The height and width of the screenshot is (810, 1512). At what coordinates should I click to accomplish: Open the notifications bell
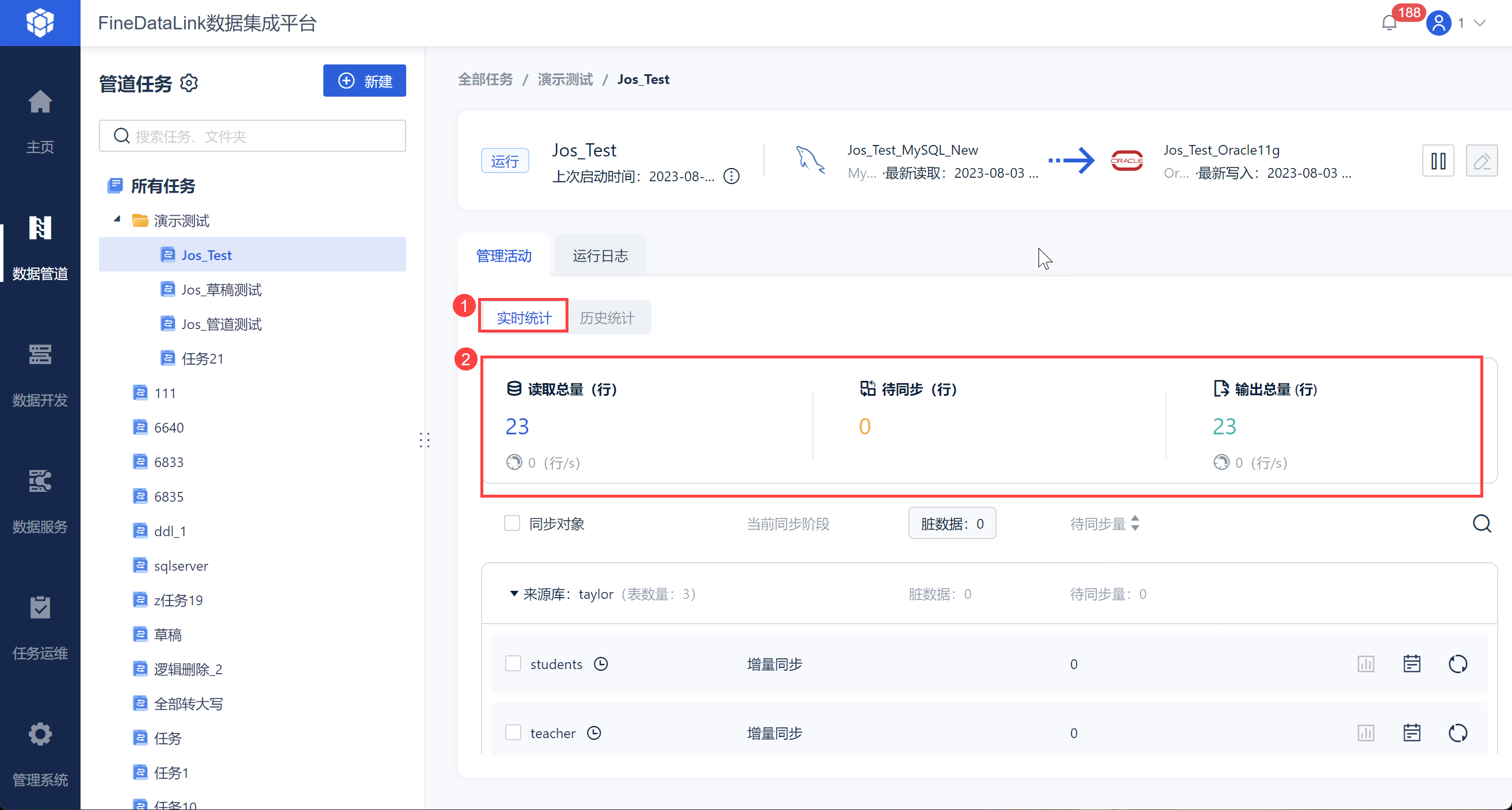click(x=1389, y=23)
